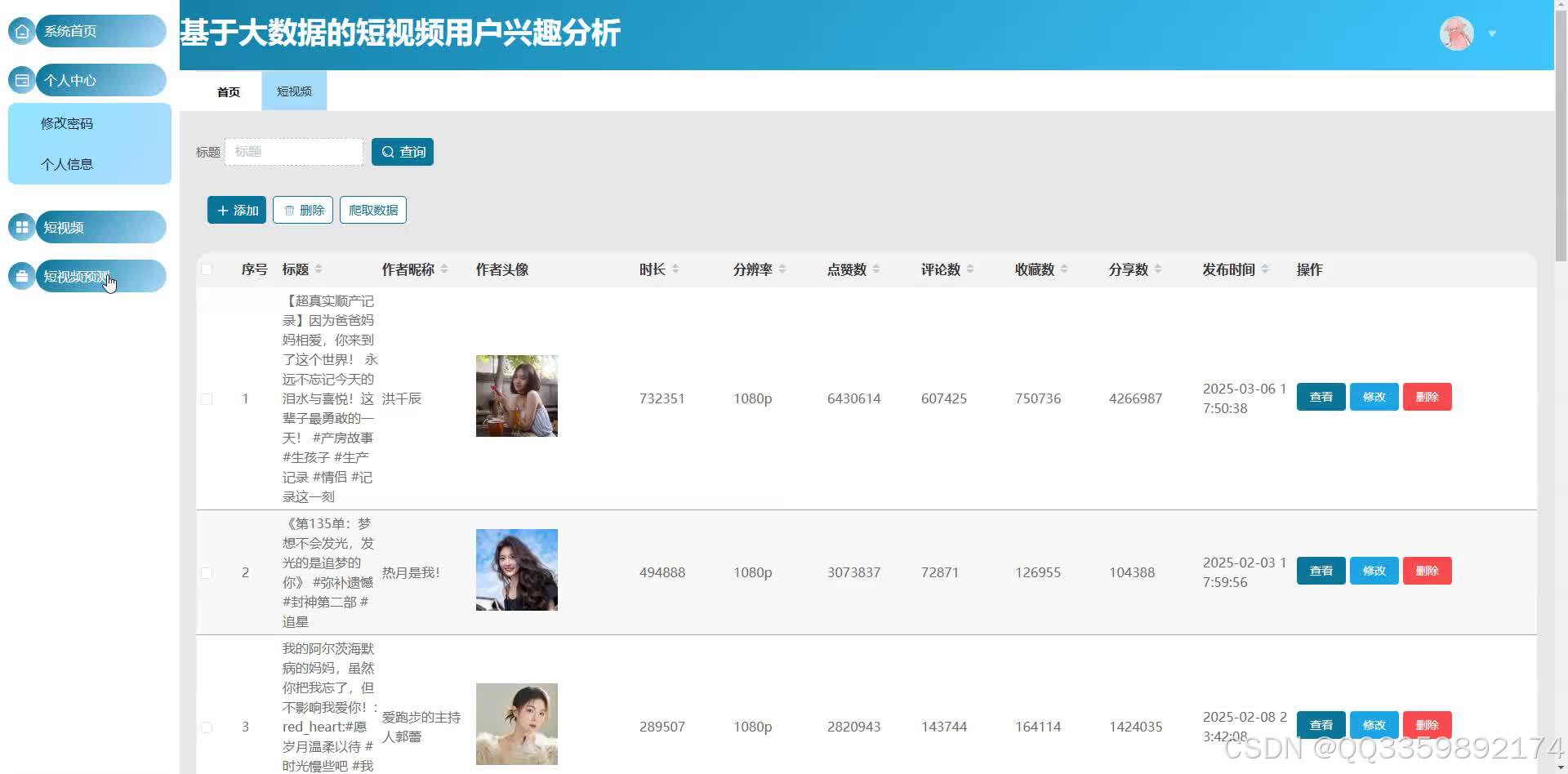
Task: Toggle the select-all checkbox in table header
Action: coord(207,269)
